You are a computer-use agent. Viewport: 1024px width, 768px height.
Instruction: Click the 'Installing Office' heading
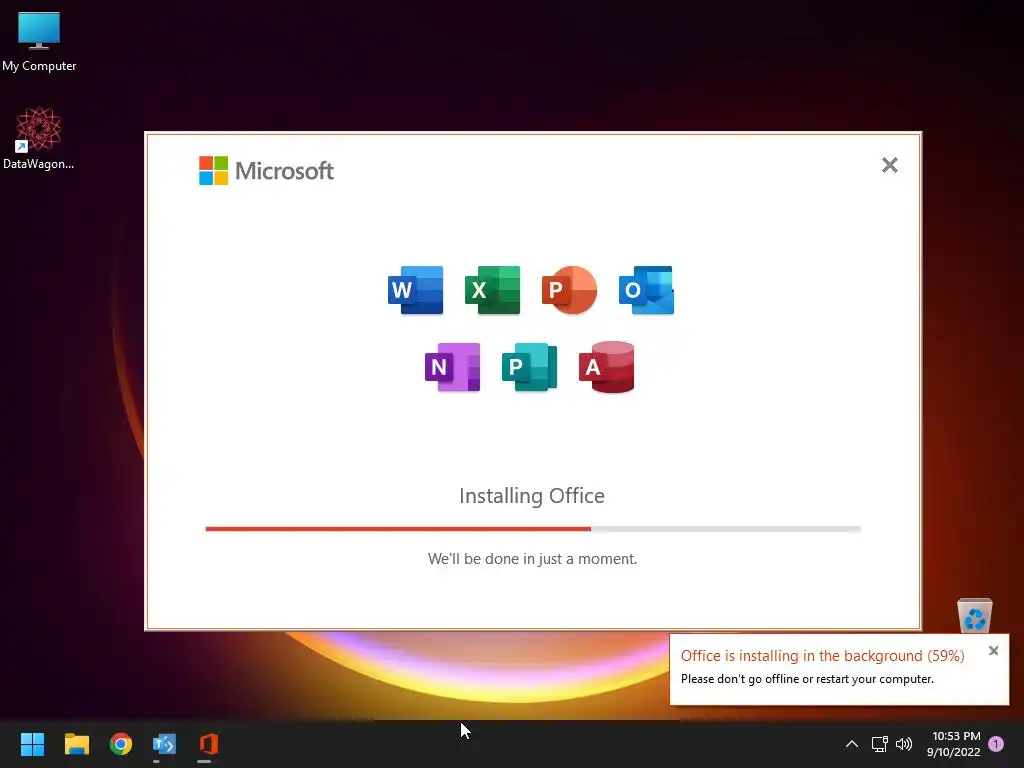coord(532,496)
